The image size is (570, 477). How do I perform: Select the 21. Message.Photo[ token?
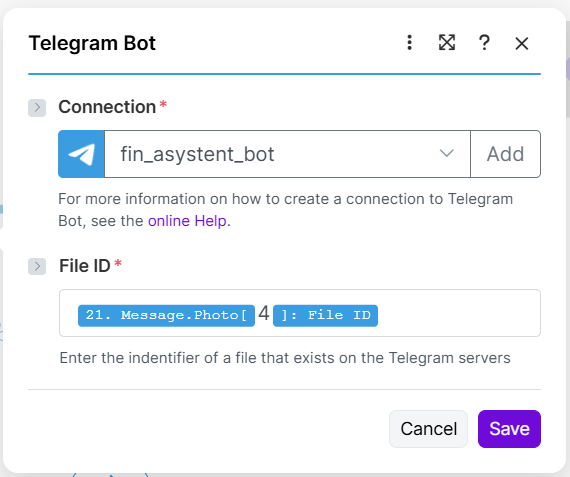click(x=166, y=315)
